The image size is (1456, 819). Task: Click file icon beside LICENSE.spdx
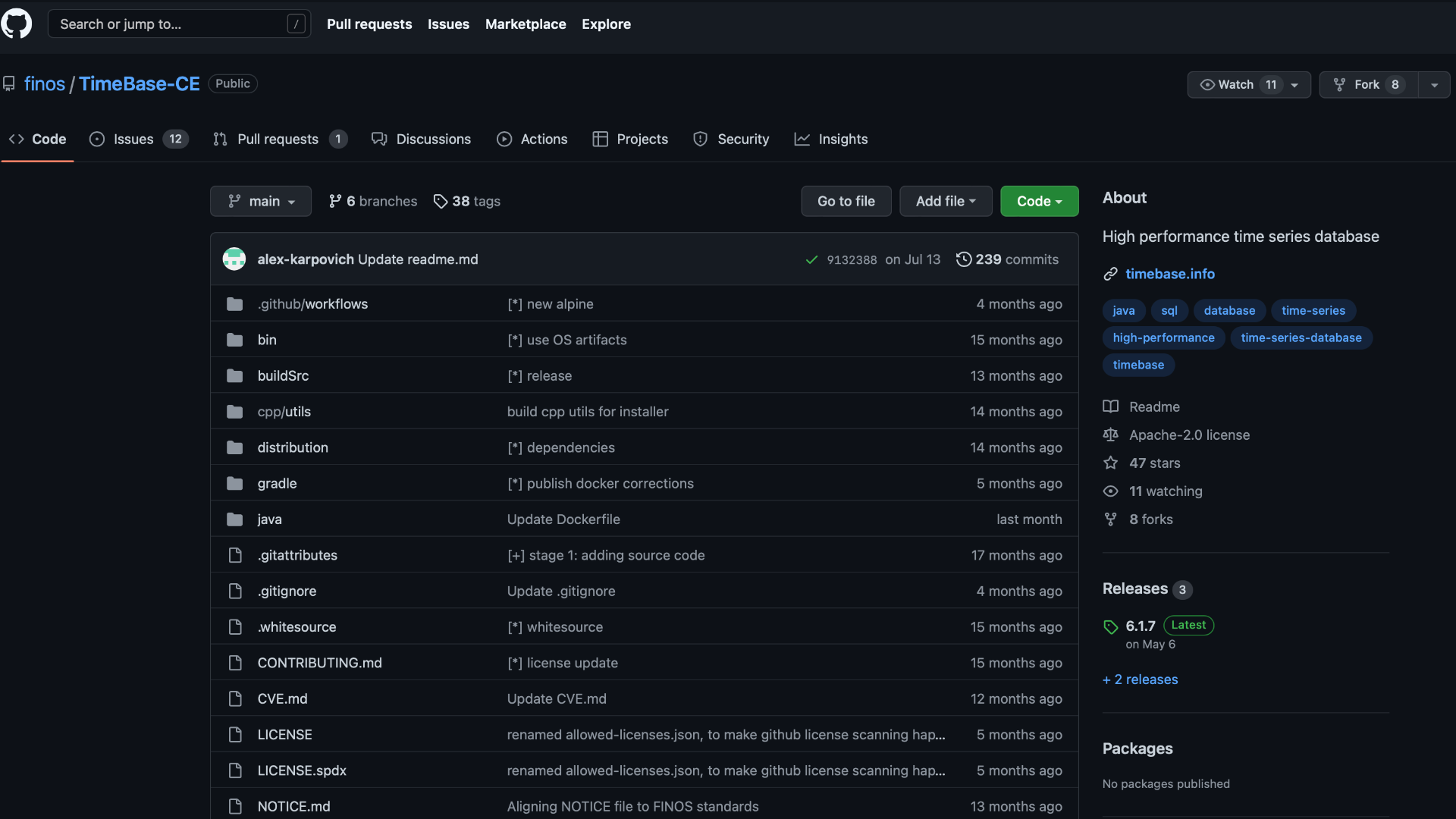(235, 770)
